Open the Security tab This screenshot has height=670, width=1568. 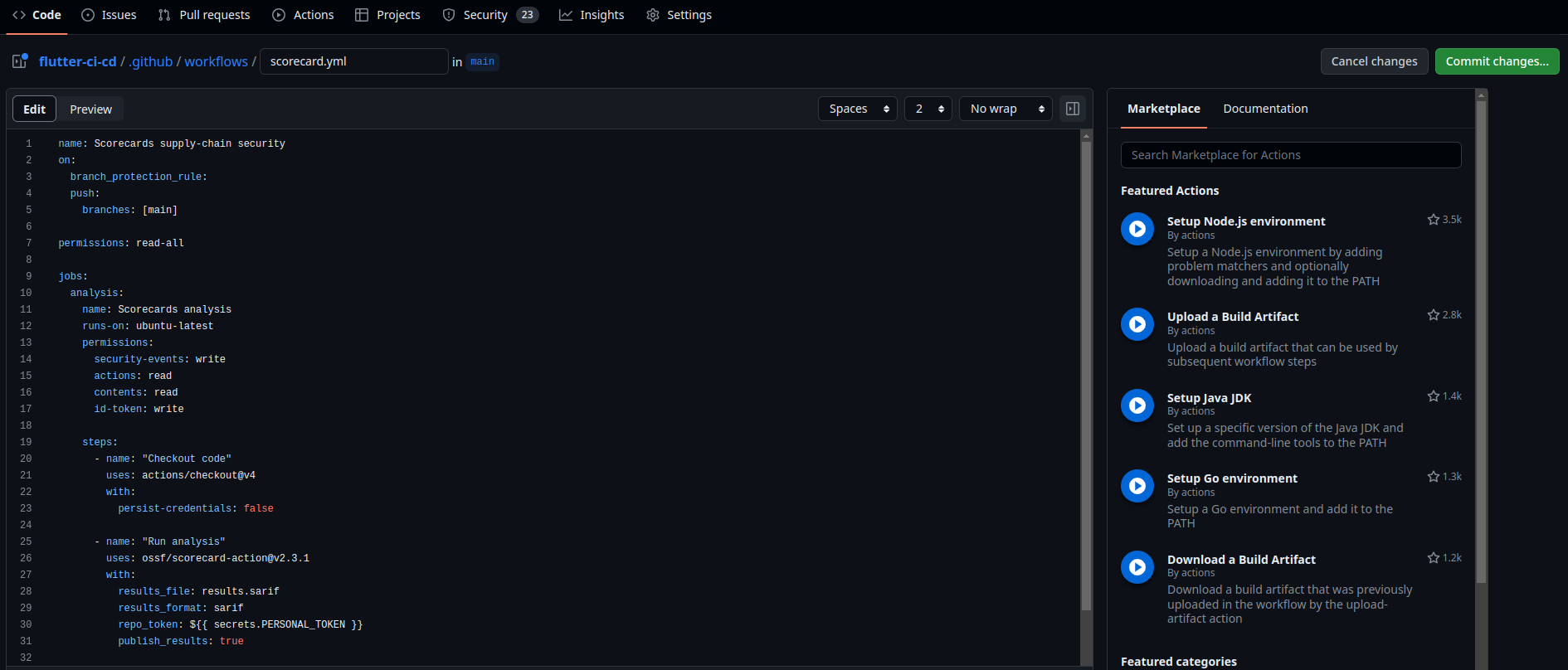489,15
